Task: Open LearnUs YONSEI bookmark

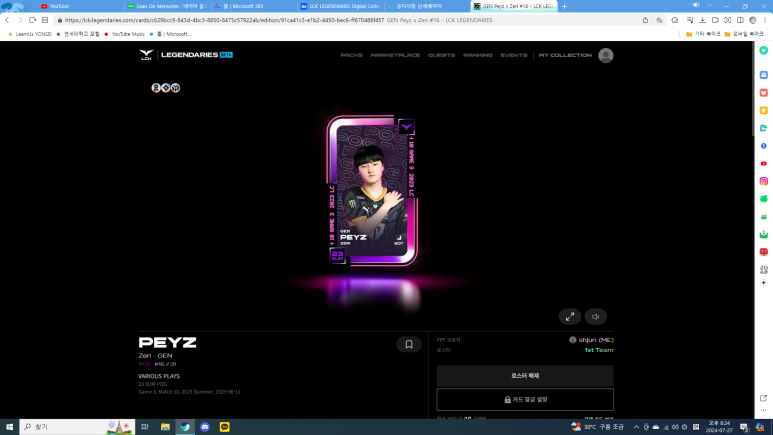Action: pos(30,34)
